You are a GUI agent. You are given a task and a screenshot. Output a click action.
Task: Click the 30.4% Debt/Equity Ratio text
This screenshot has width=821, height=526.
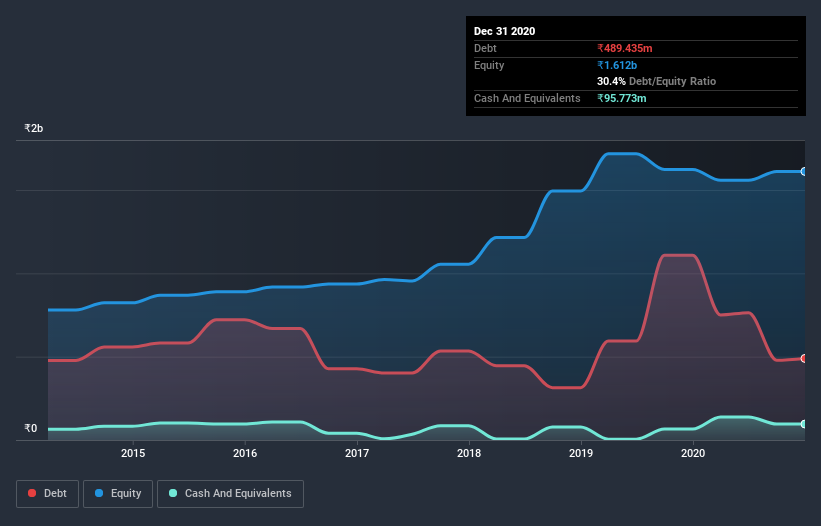click(x=657, y=81)
